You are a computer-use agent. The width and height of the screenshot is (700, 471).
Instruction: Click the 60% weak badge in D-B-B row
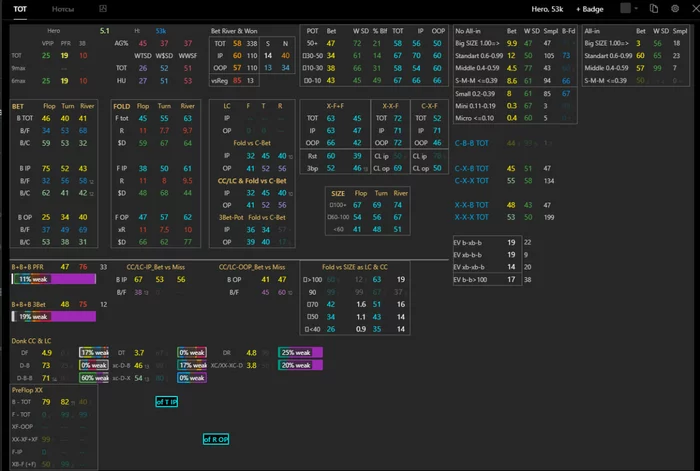pos(94,378)
